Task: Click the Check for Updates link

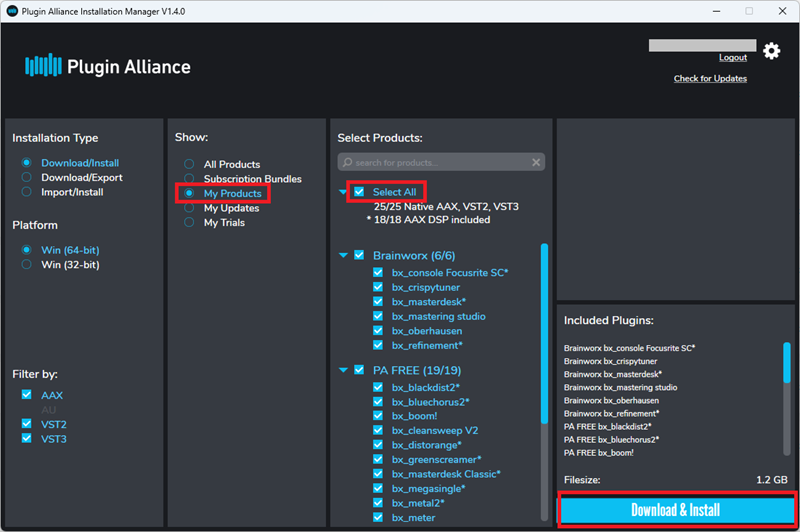Action: pos(710,79)
